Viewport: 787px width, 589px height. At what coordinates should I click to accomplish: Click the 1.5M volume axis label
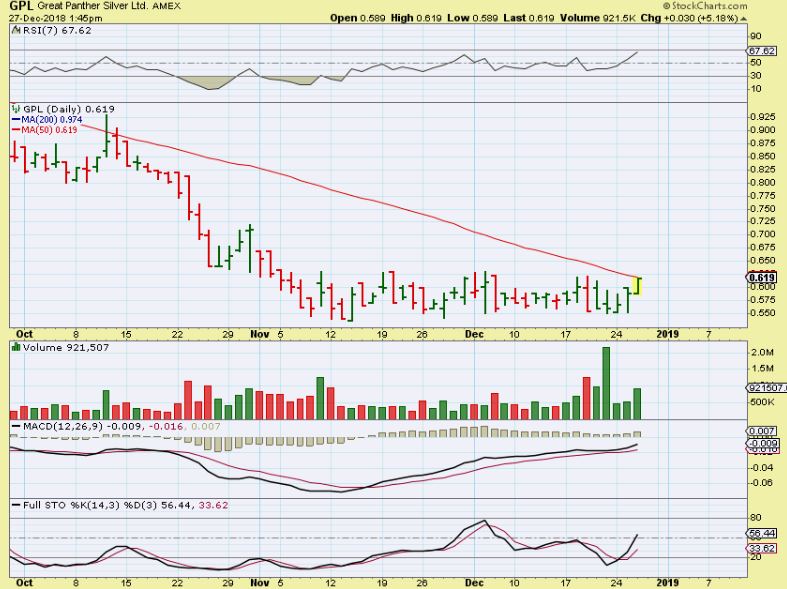pyautogui.click(x=762, y=368)
